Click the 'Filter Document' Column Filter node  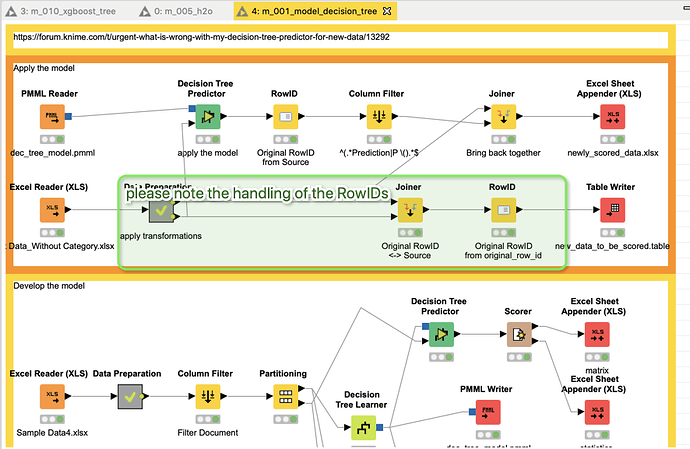207,398
